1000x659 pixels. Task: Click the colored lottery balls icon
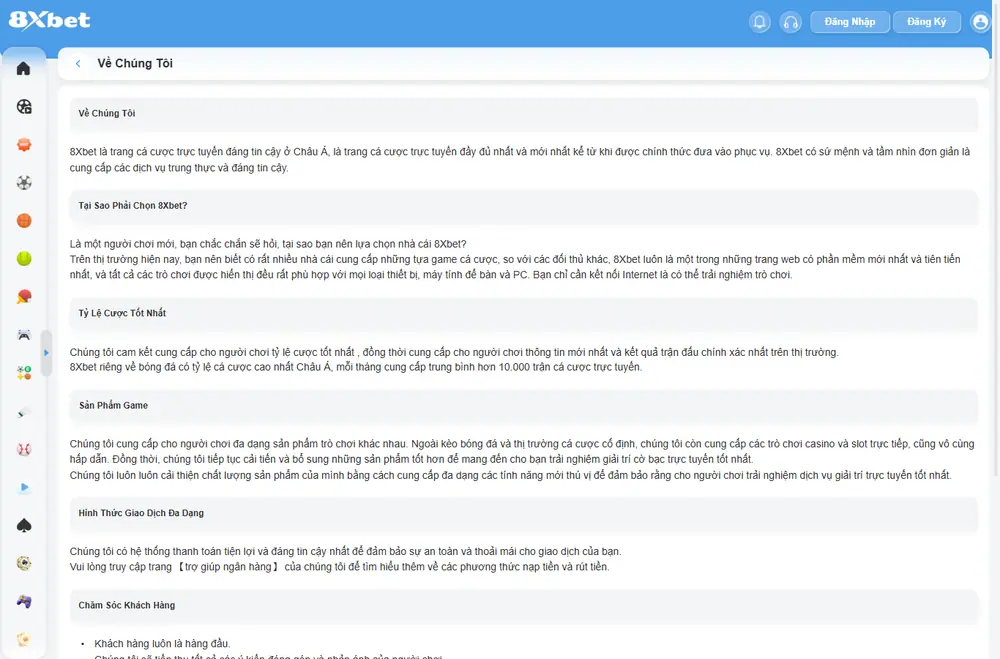(x=24, y=373)
